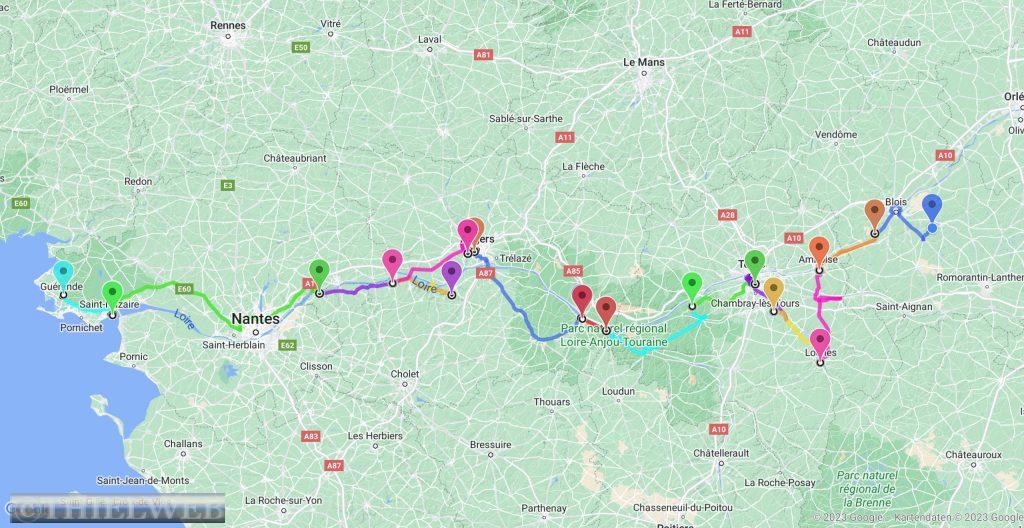This screenshot has height=528, width=1024.
Task: Click the green pin over Tours
Action: pyautogui.click(x=755, y=264)
